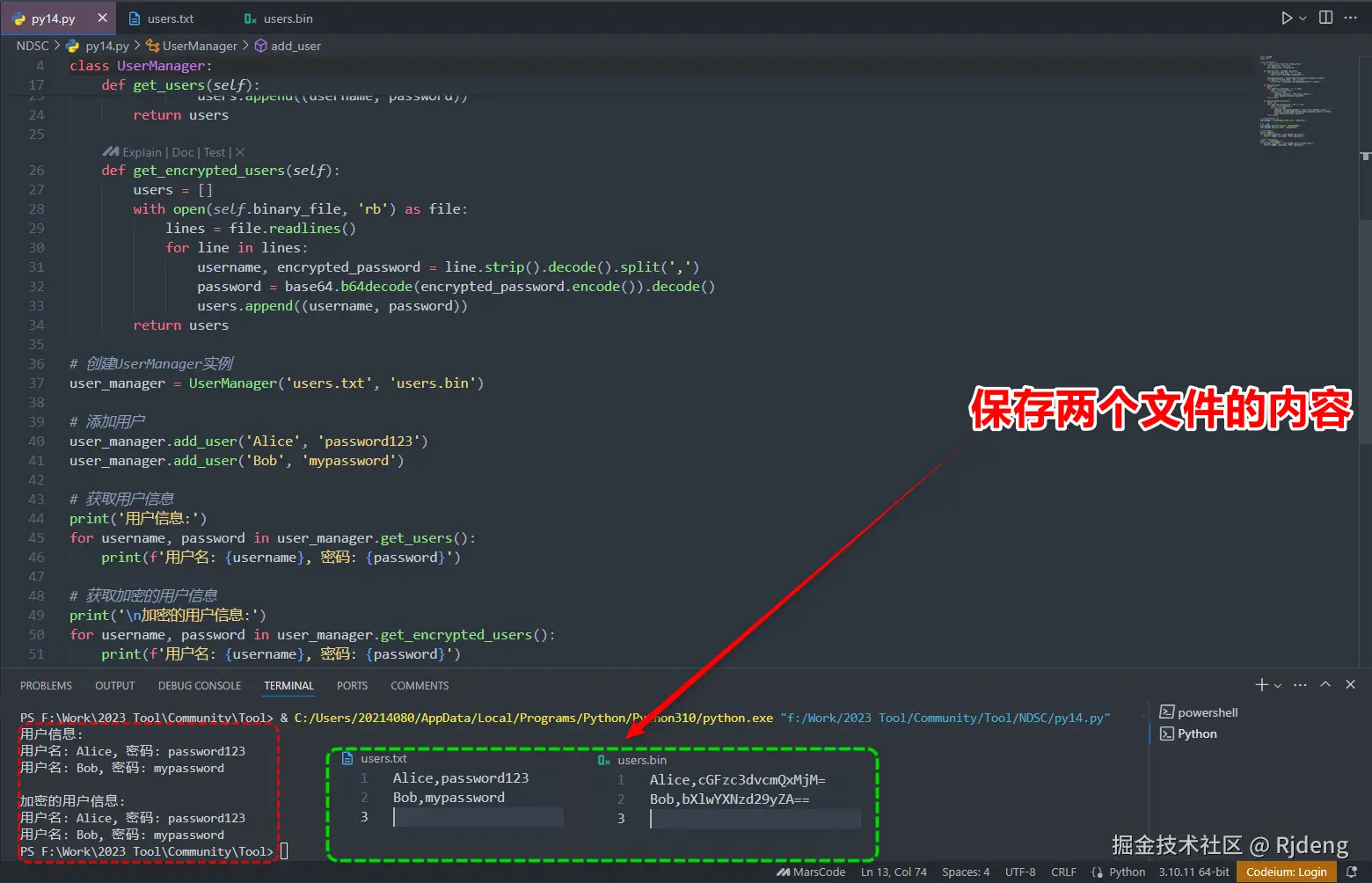The image size is (1372, 883).
Task: Click line number 37 in gutter
Action: 36,383
